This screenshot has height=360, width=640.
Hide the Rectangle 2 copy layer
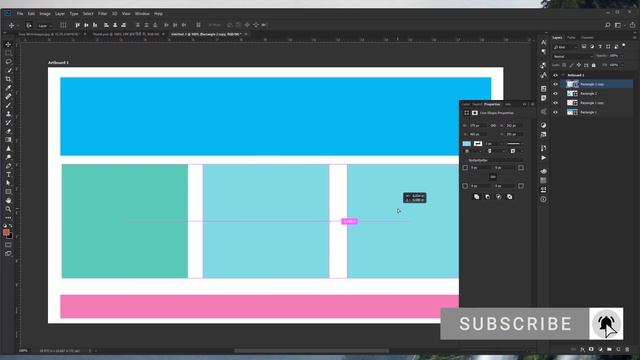tap(555, 84)
